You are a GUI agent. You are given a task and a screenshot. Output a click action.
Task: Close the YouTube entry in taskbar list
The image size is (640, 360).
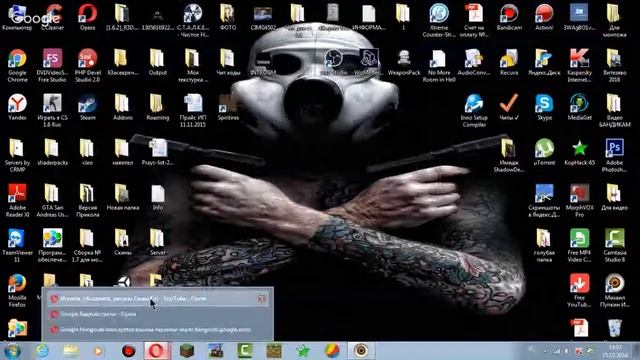tap(262, 299)
